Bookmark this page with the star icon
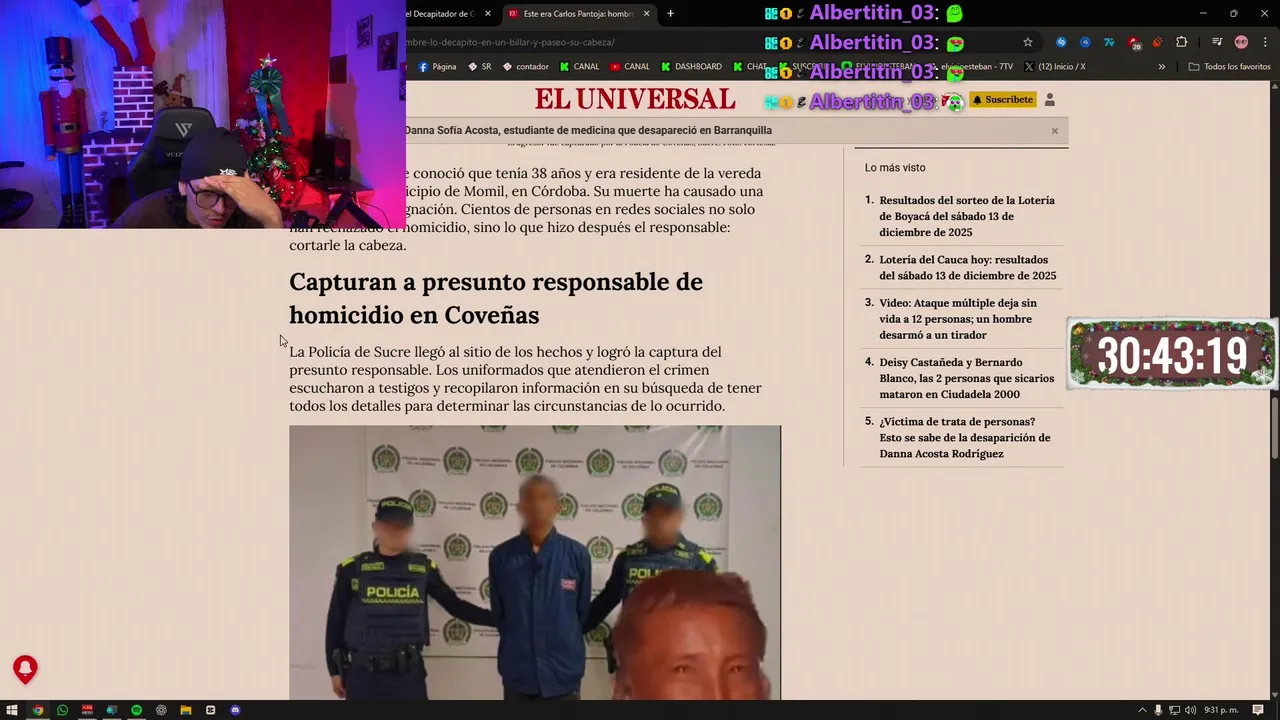 point(1027,42)
